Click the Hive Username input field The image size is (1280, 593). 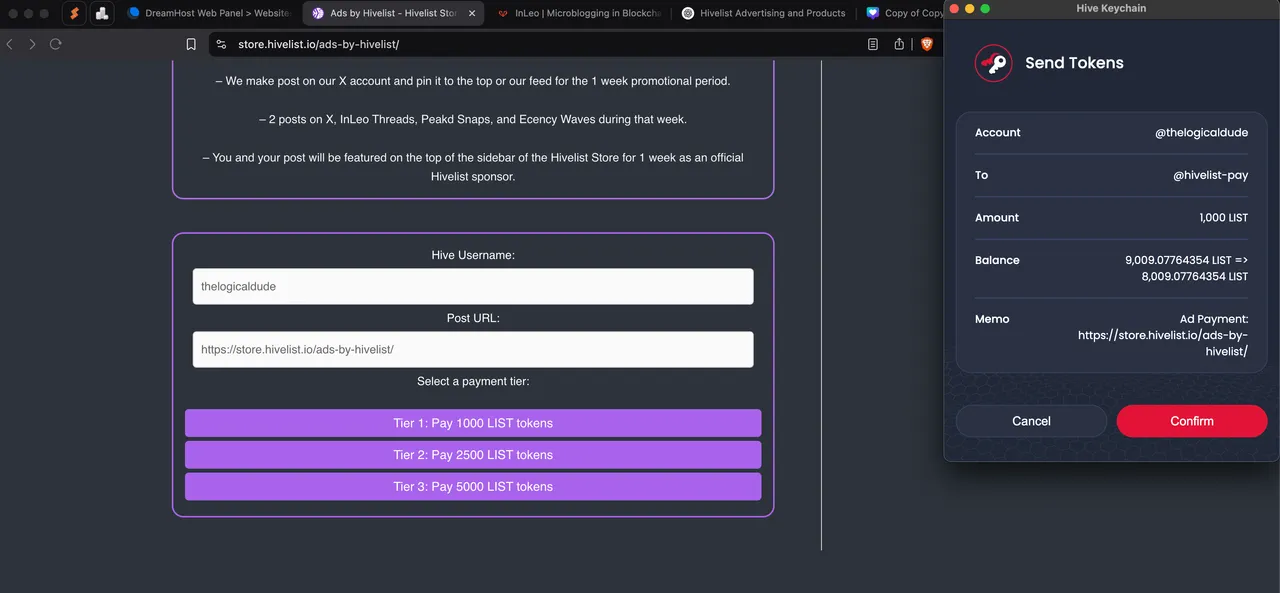pos(473,286)
